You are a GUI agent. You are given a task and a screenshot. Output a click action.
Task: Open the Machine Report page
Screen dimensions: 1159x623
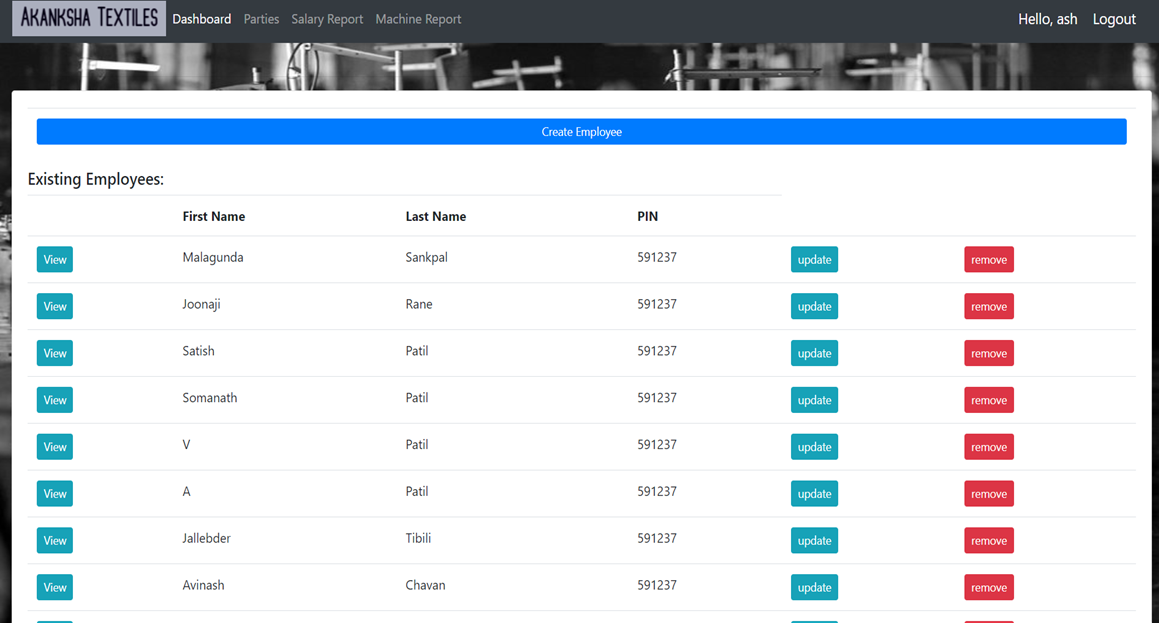tap(418, 18)
